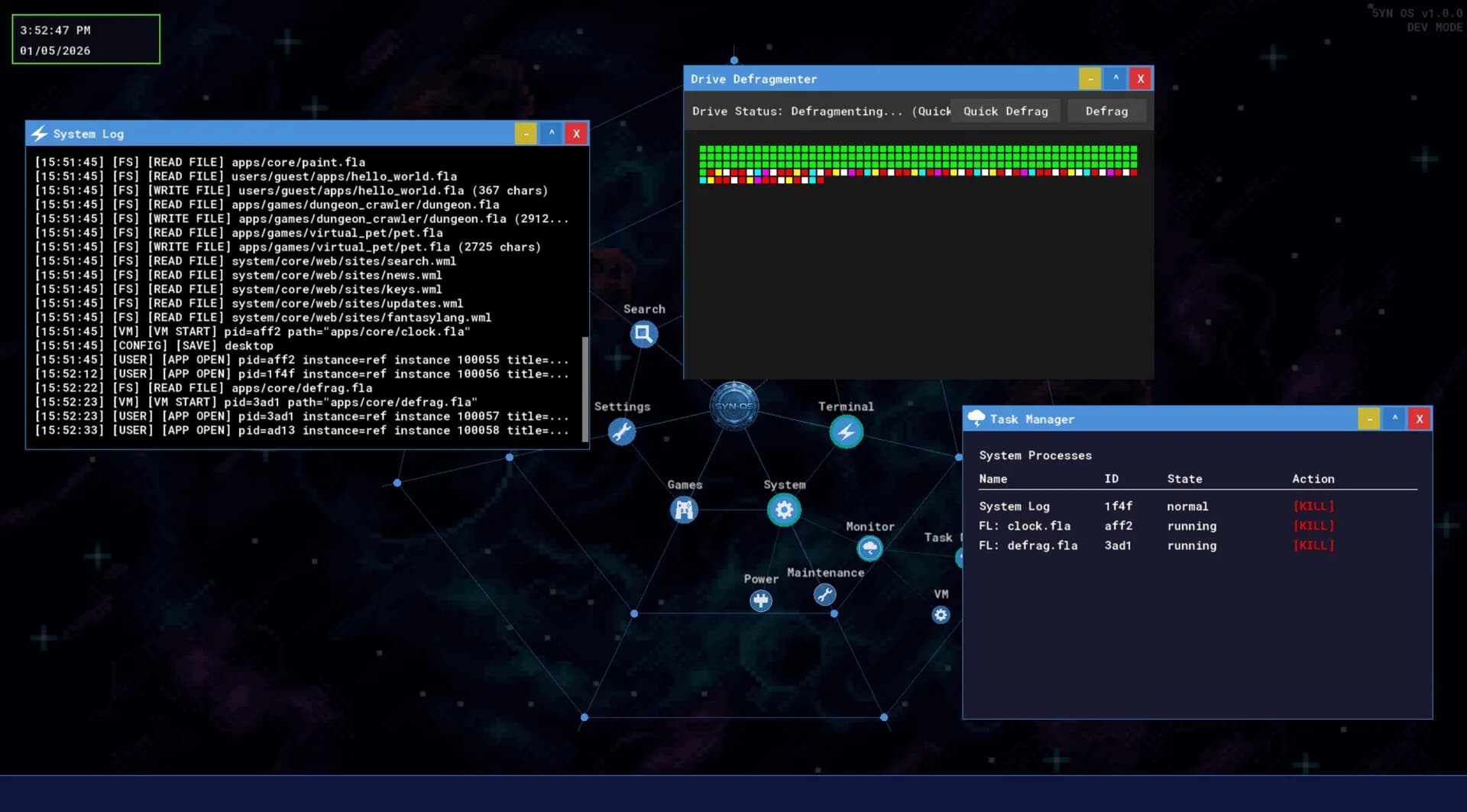Kill the System Log process

pyautogui.click(x=1313, y=506)
